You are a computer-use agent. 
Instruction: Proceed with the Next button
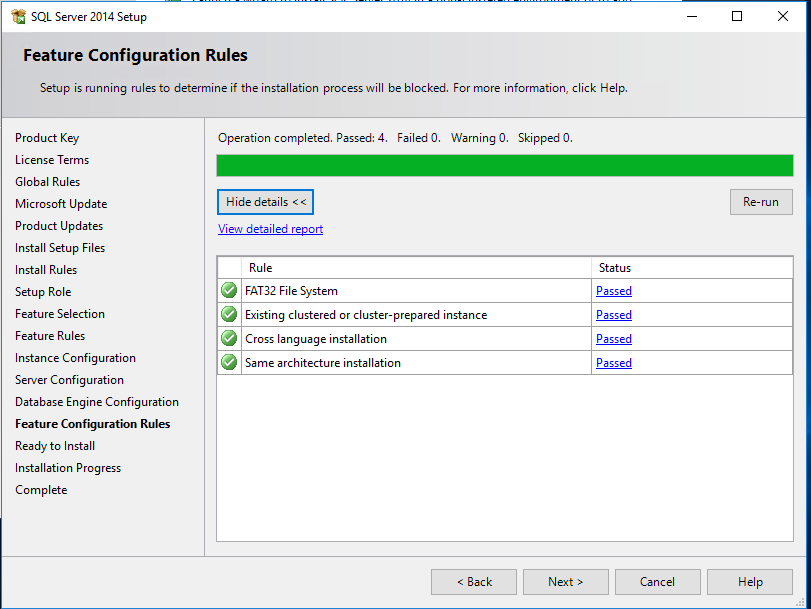pyautogui.click(x=566, y=582)
